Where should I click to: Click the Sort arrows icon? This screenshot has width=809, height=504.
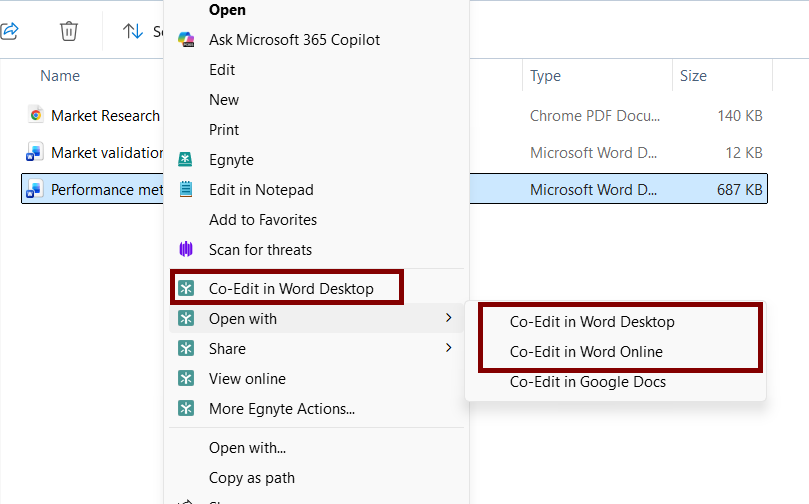pos(133,31)
